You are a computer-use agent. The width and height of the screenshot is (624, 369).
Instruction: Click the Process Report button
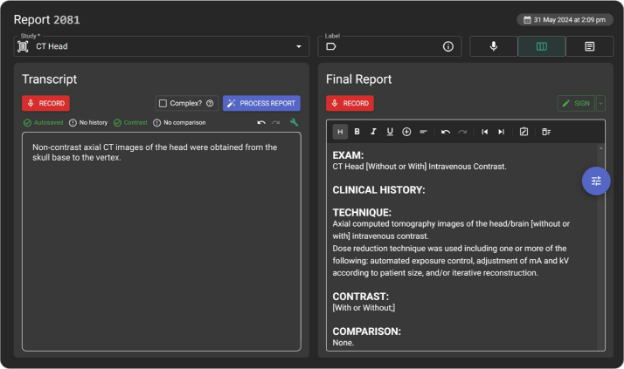pos(261,103)
